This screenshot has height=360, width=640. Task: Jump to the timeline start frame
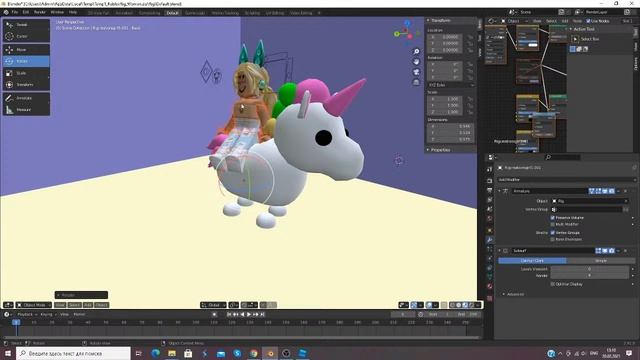click(x=229, y=314)
